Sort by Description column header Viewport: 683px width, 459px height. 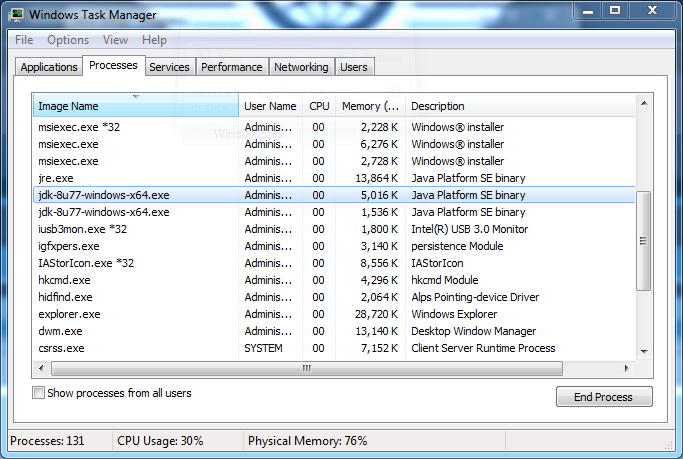[520, 106]
